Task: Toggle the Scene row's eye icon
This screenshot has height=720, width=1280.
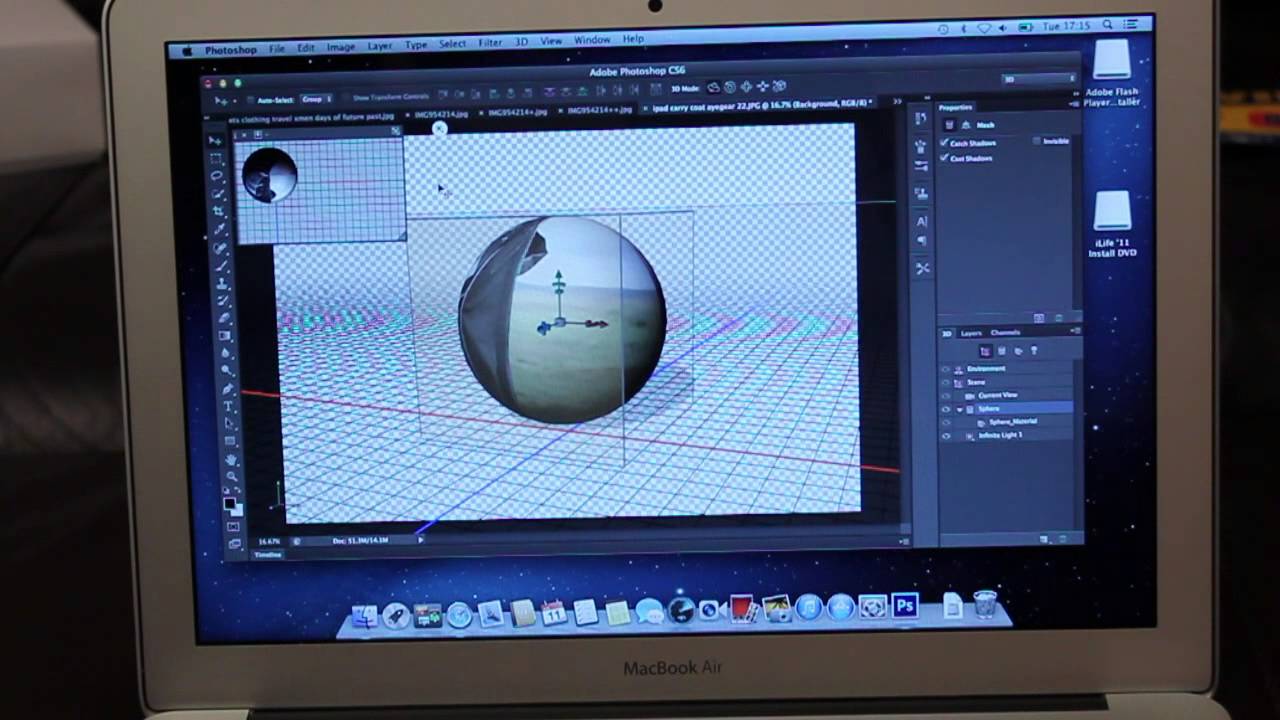Action: pyautogui.click(x=946, y=382)
